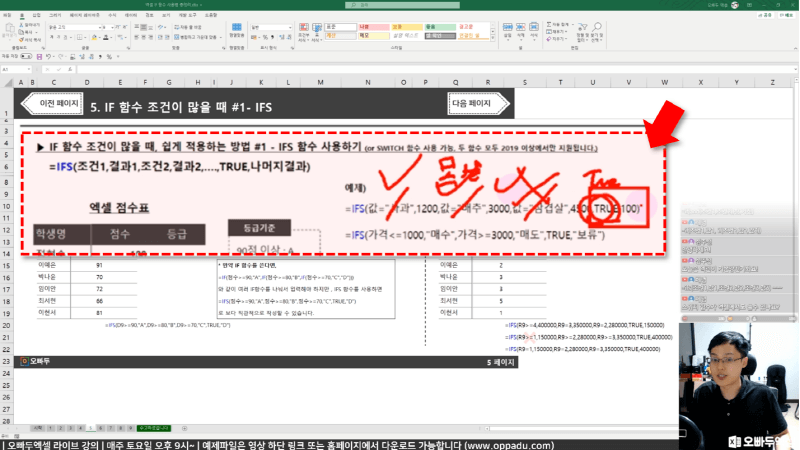Toggle italic formatting
The width and height of the screenshot is (800, 450).
point(59,37)
